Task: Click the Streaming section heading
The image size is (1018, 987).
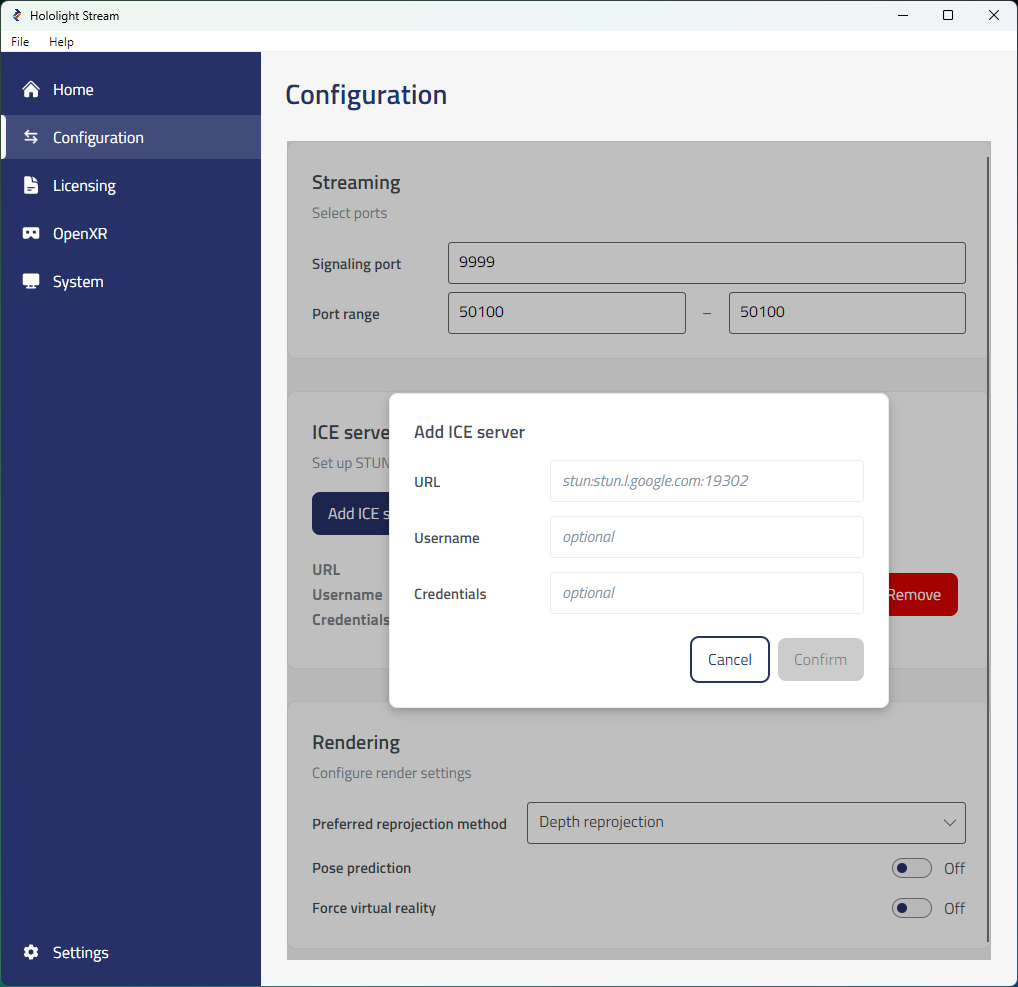Action: click(x=356, y=182)
